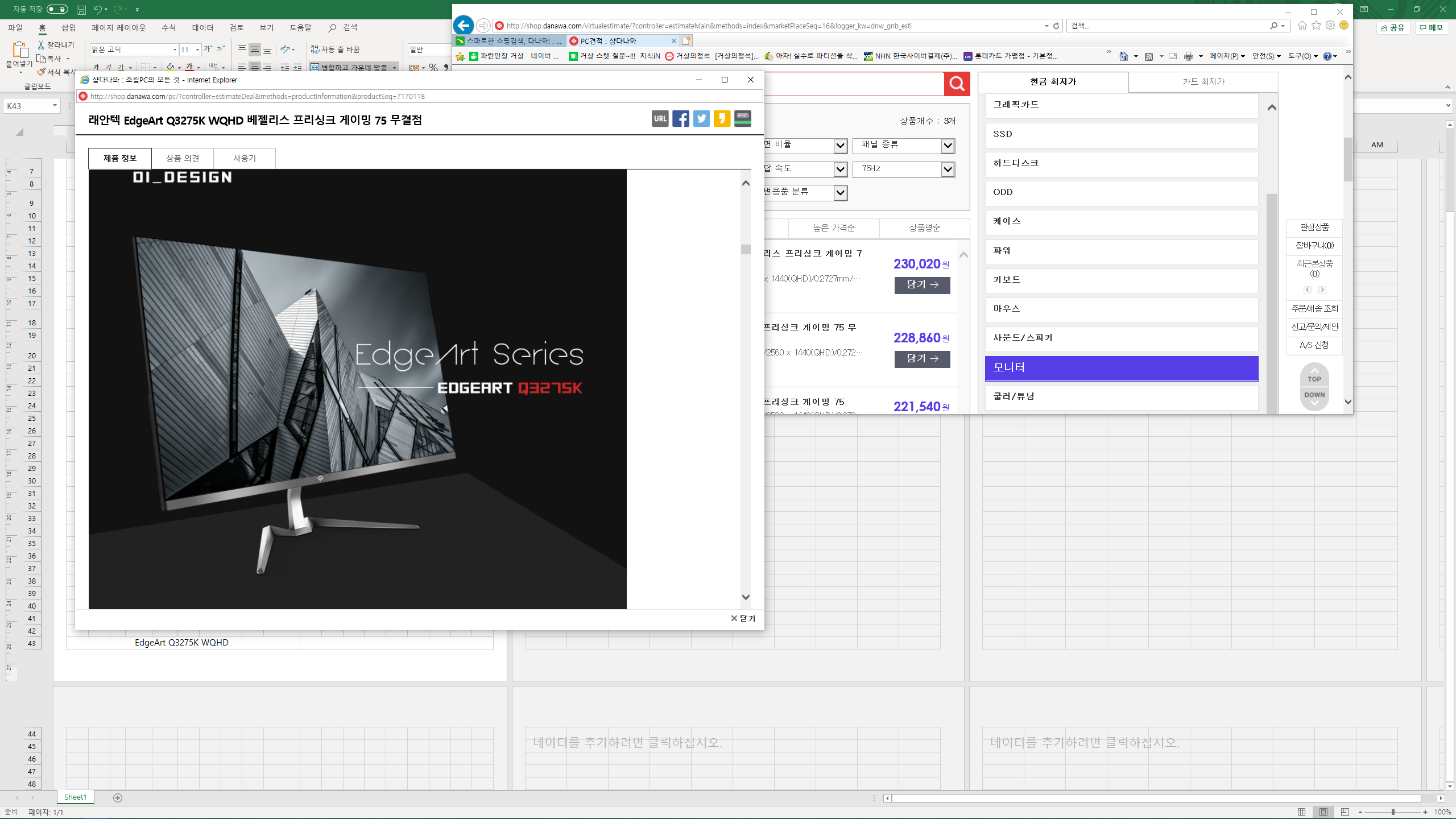1456x819 pixels.
Task: Open the 파일 menu in Excel
Action: click(15, 27)
